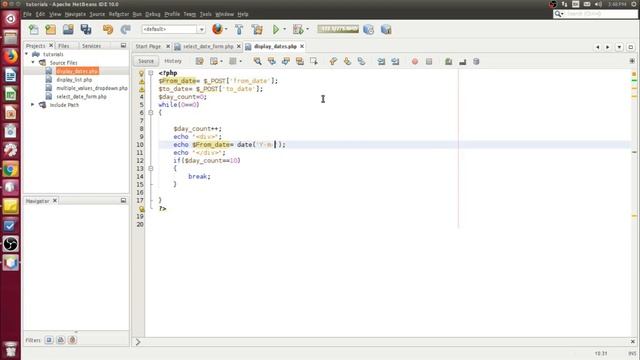
Task: Click the Attach Debugger icon at the toolbar's right end
Action: [x=386, y=29]
